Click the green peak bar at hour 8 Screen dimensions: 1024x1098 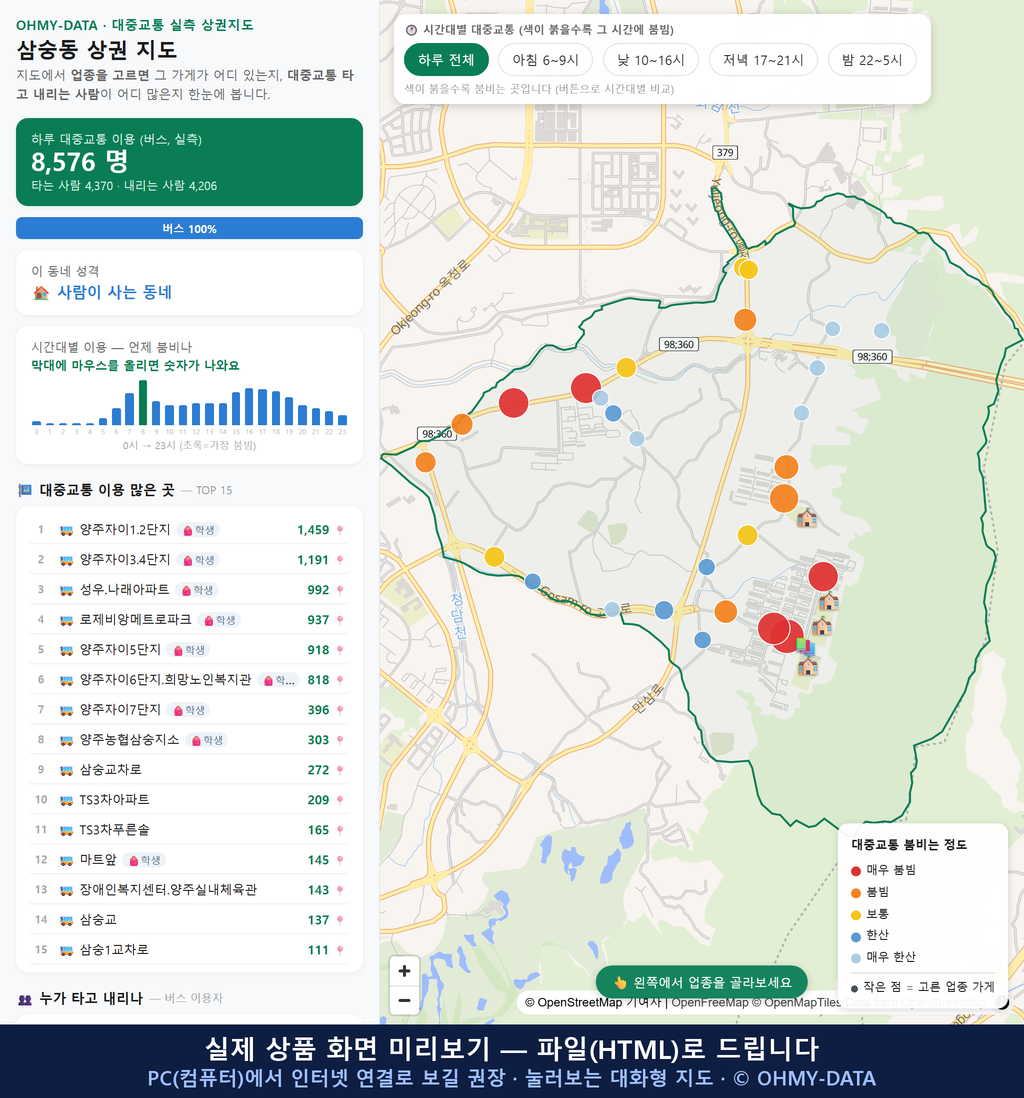click(143, 403)
